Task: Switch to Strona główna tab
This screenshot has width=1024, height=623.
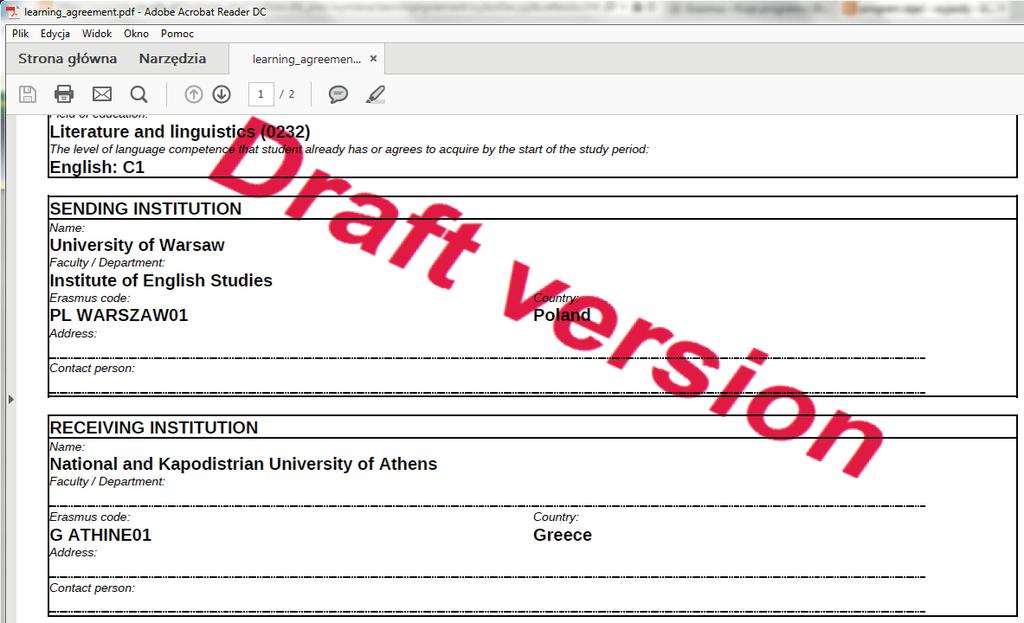Action: pyautogui.click(x=67, y=59)
